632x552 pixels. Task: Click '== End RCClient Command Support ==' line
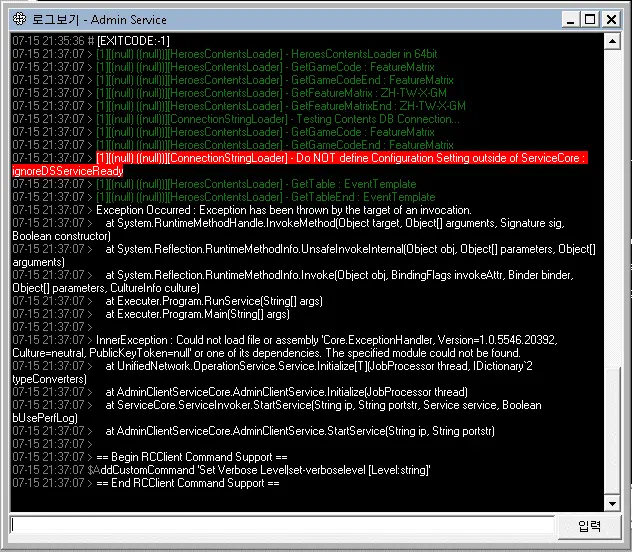tap(146, 483)
